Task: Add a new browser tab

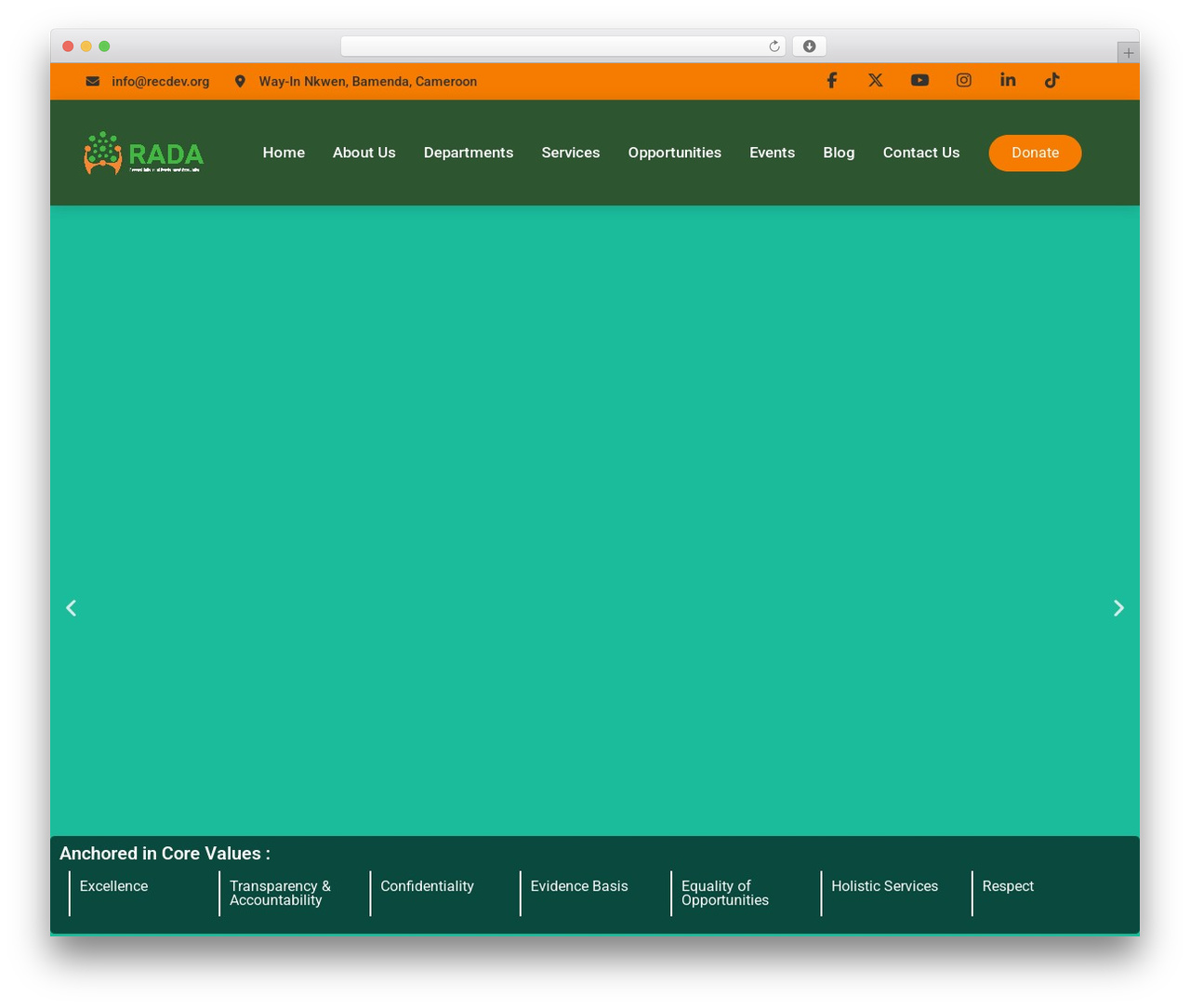Action: point(1128,53)
